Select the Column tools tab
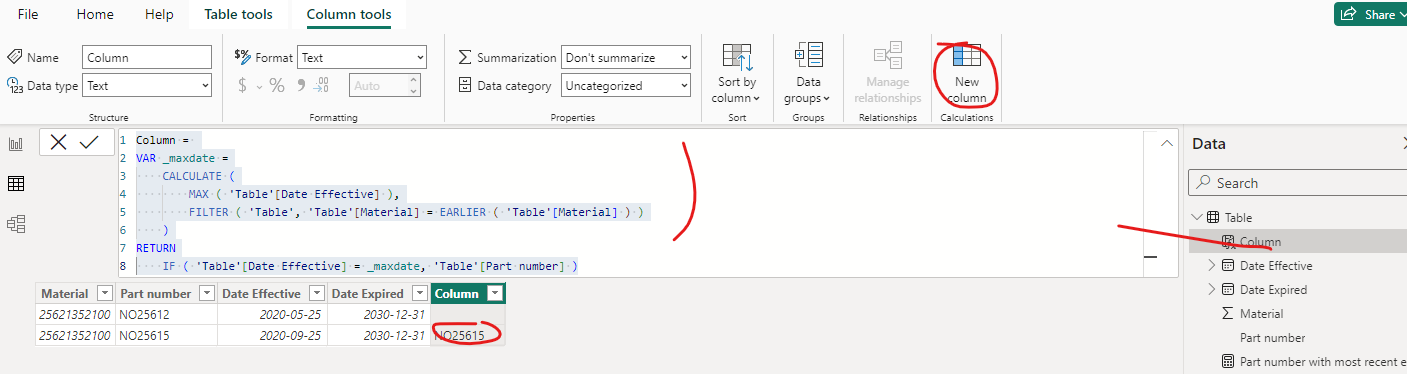This screenshot has height=374, width=1407. [x=349, y=14]
